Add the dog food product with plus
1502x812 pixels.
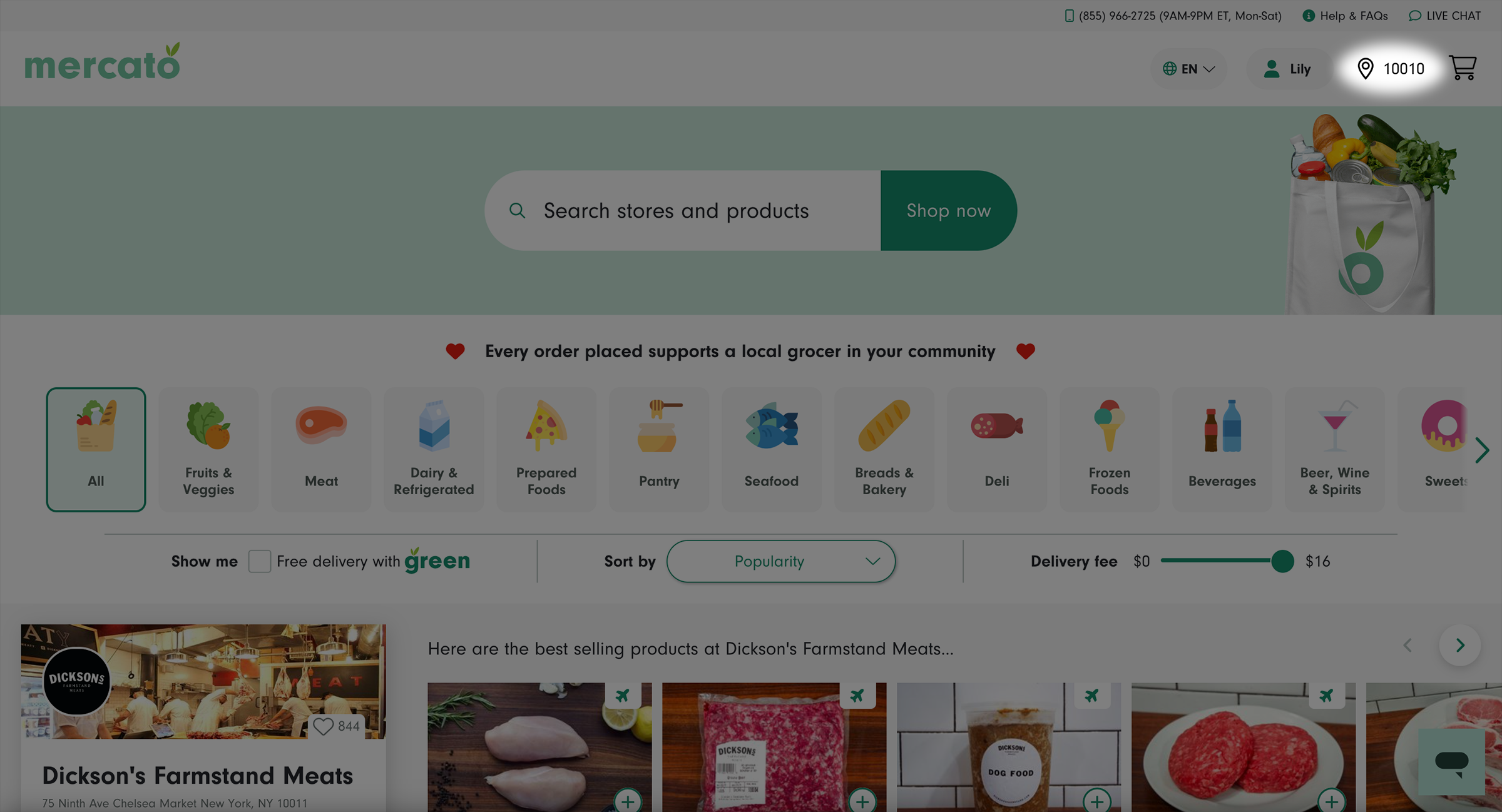click(1097, 801)
